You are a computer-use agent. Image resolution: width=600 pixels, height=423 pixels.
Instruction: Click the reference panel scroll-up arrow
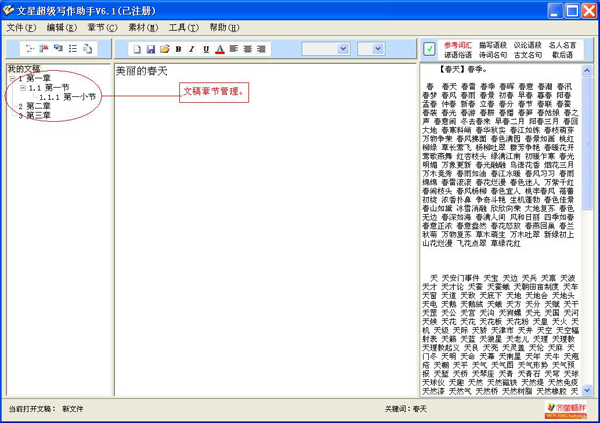[x=588, y=71]
